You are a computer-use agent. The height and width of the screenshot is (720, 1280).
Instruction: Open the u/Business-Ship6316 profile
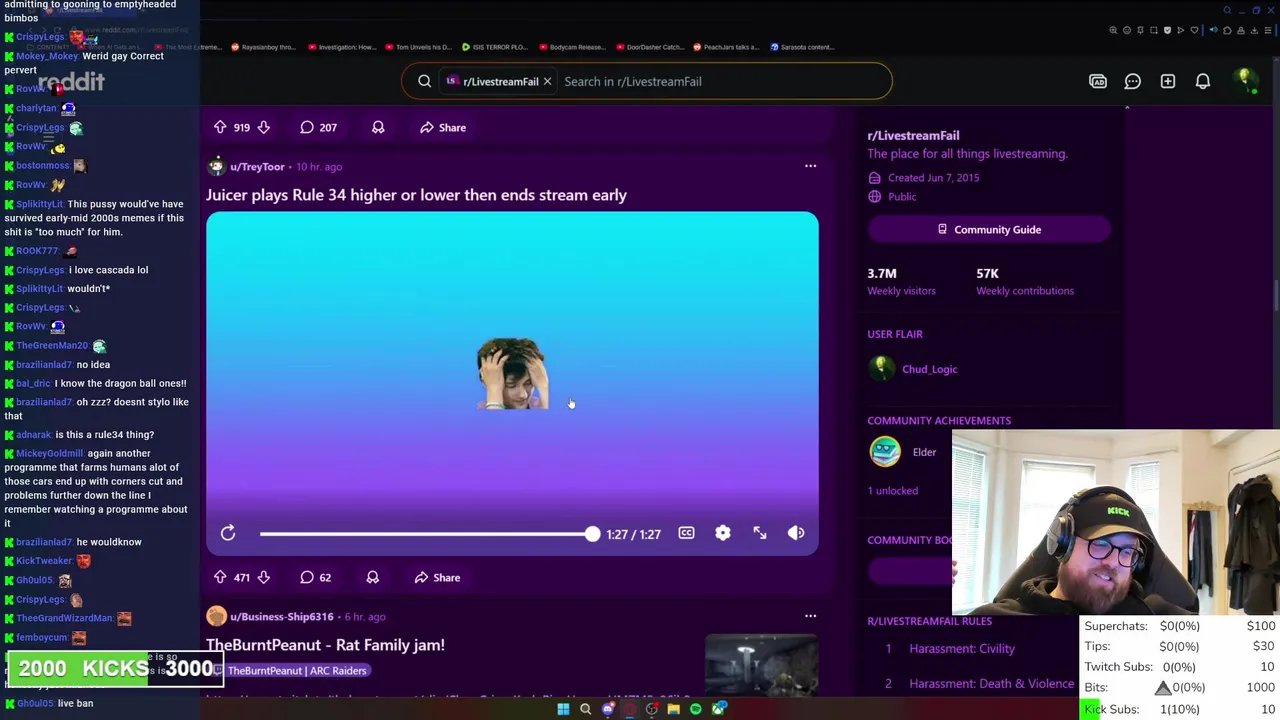(282, 616)
